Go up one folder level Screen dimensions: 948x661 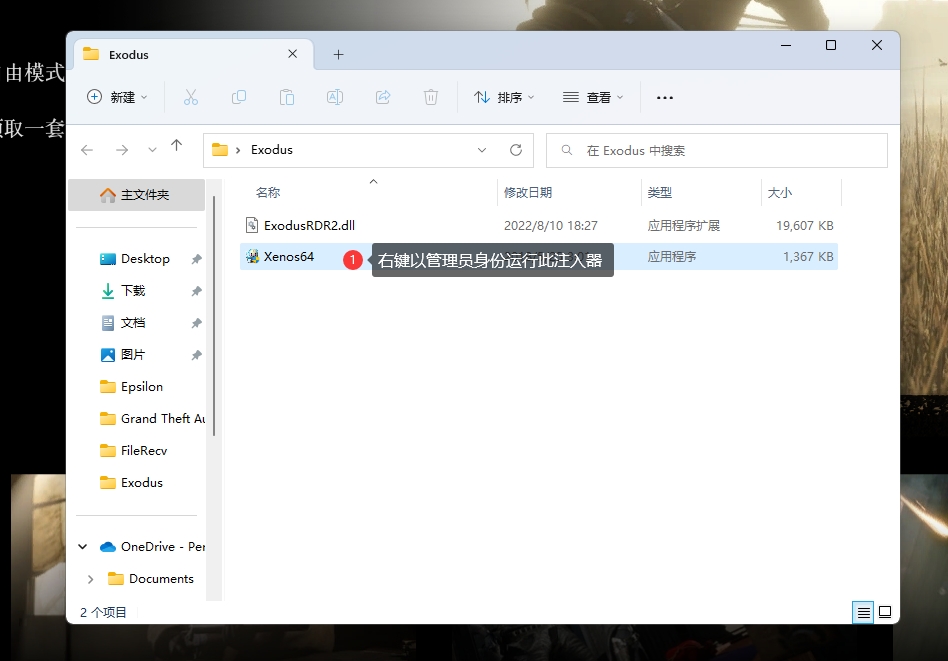[x=177, y=146]
